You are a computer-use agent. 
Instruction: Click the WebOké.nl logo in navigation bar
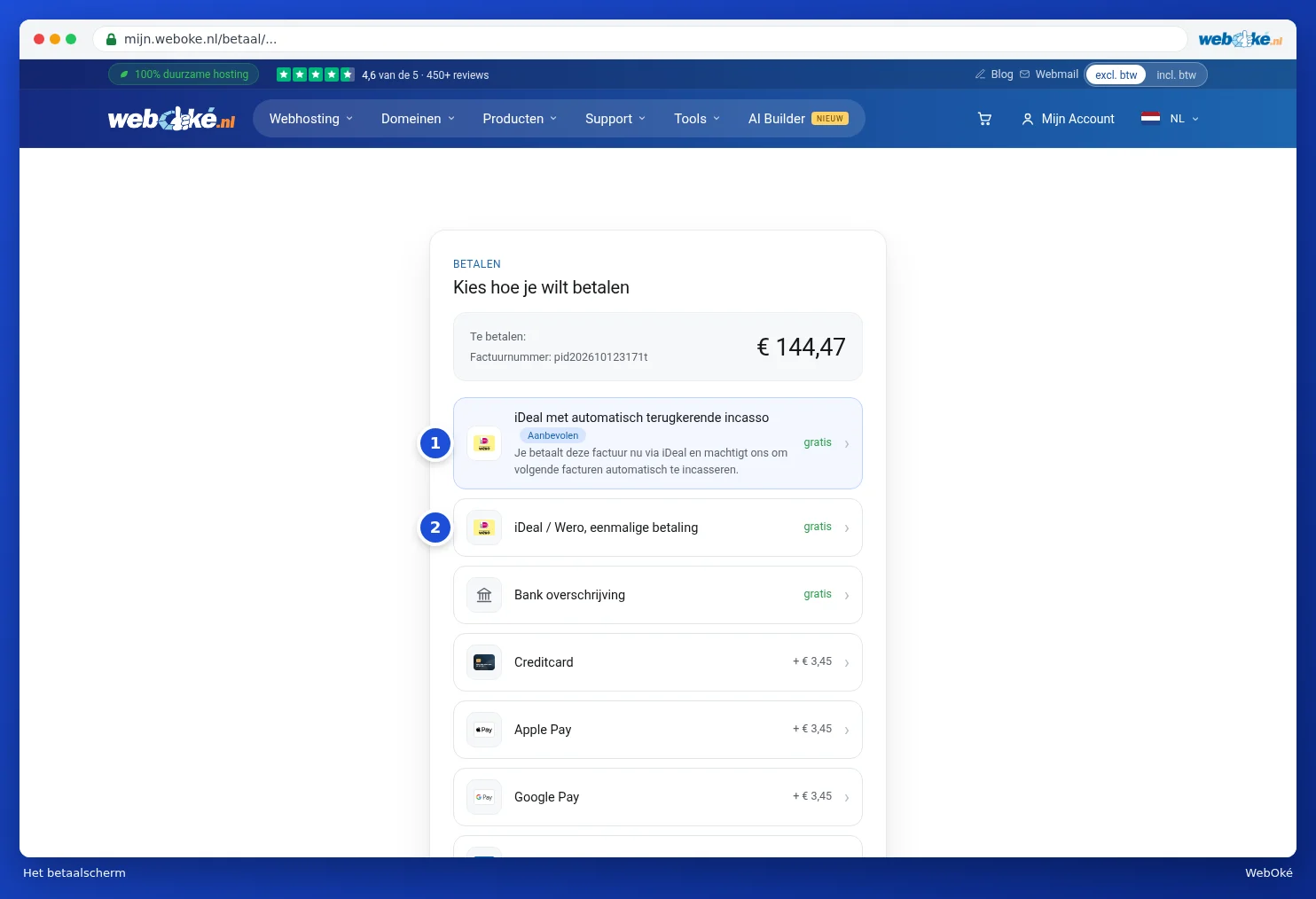click(171, 119)
